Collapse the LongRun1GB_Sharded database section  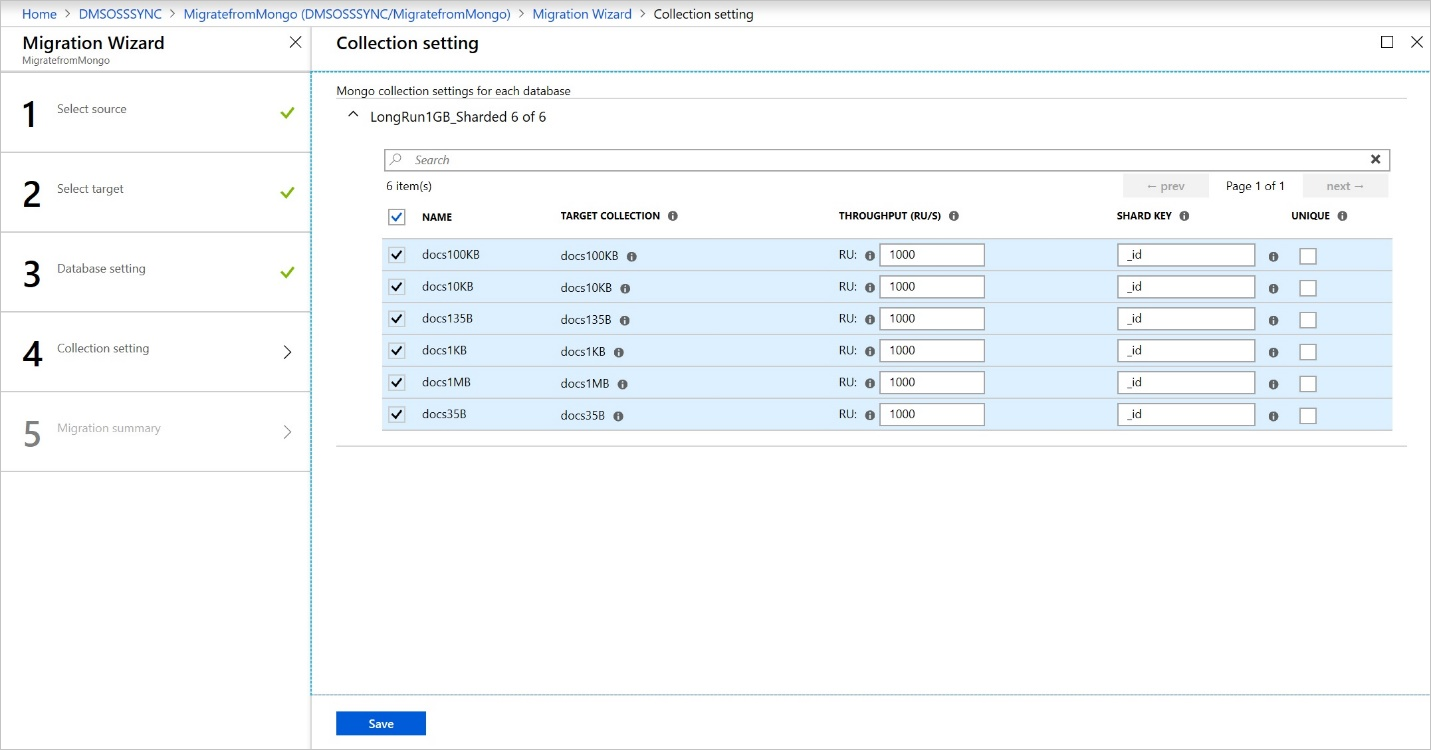tap(352, 116)
